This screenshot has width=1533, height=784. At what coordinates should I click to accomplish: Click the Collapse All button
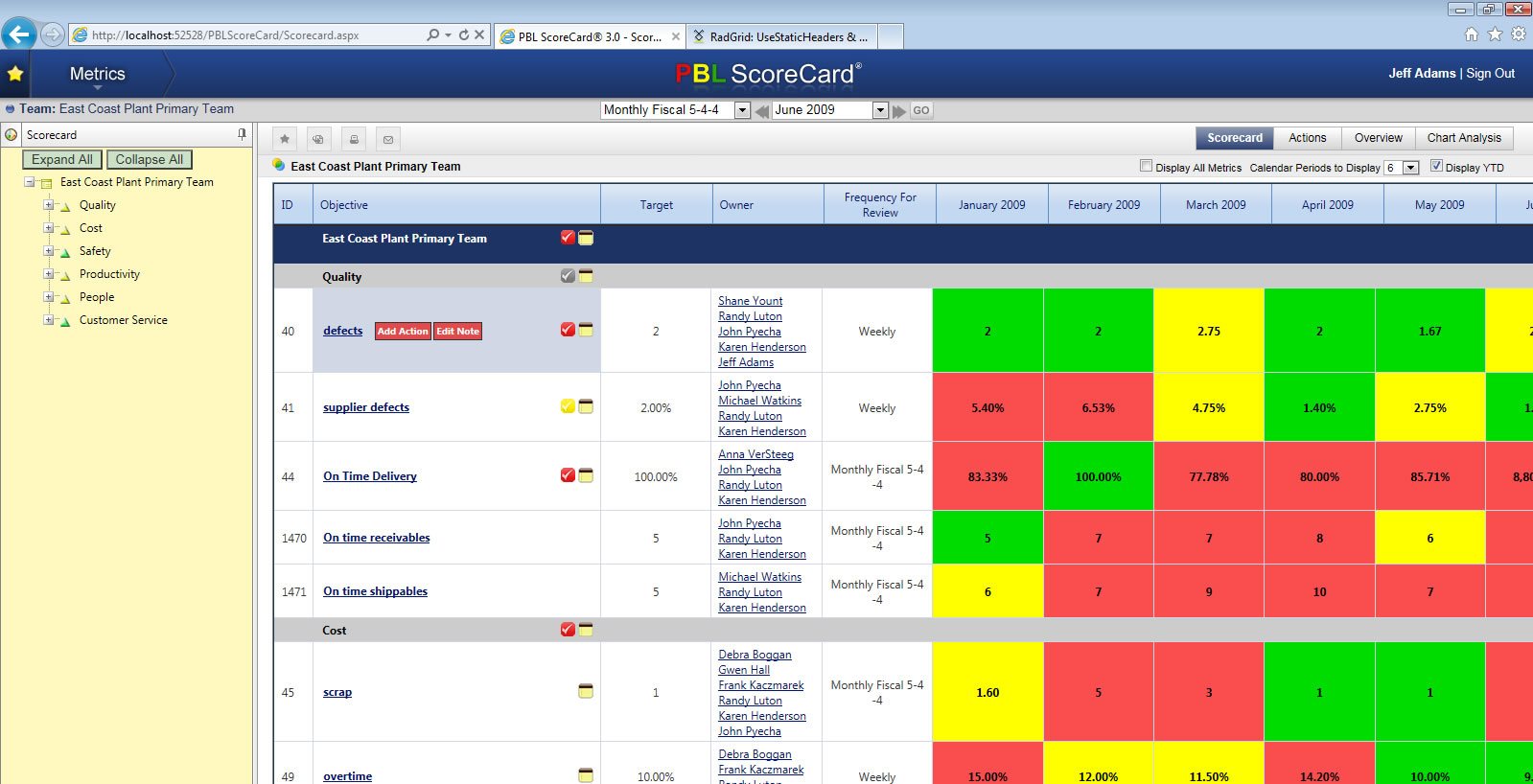click(x=150, y=159)
